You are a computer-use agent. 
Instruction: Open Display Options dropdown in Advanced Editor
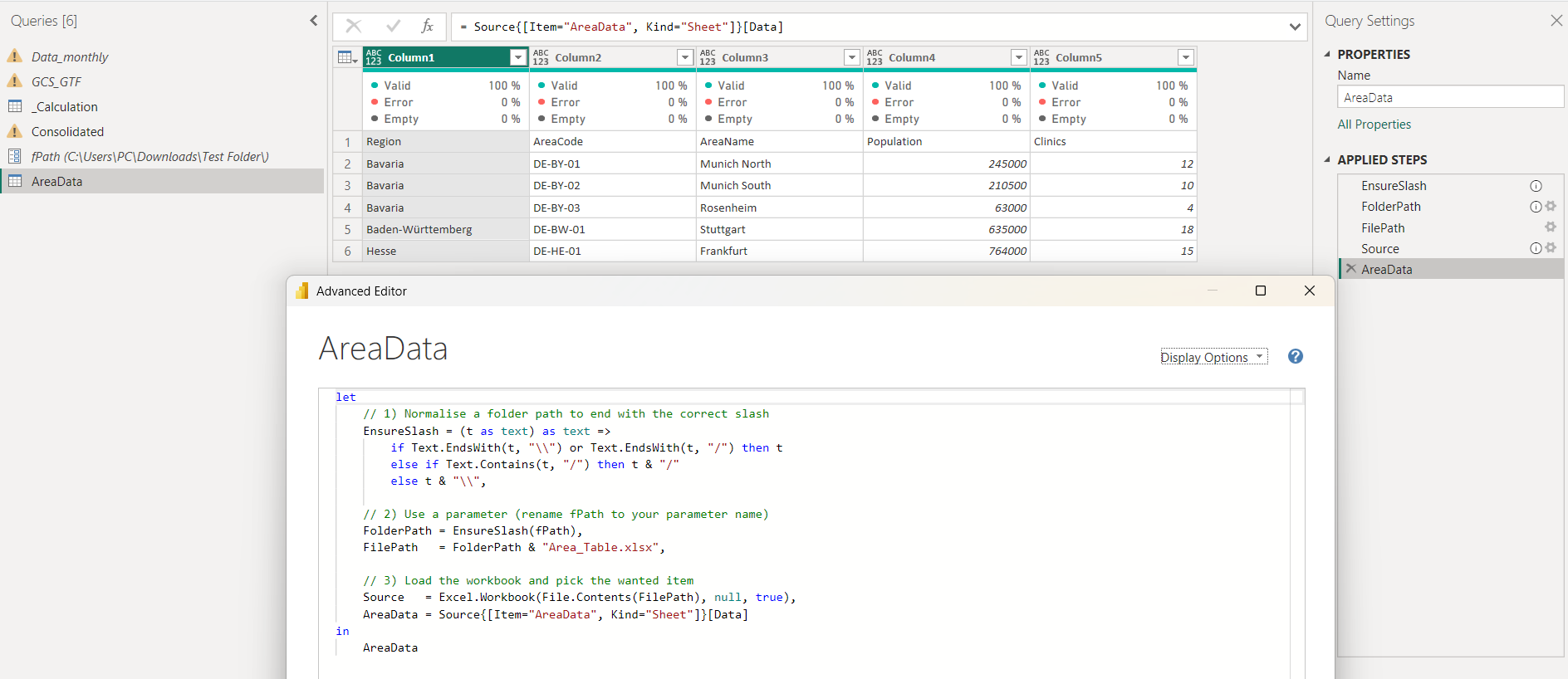coord(1213,357)
